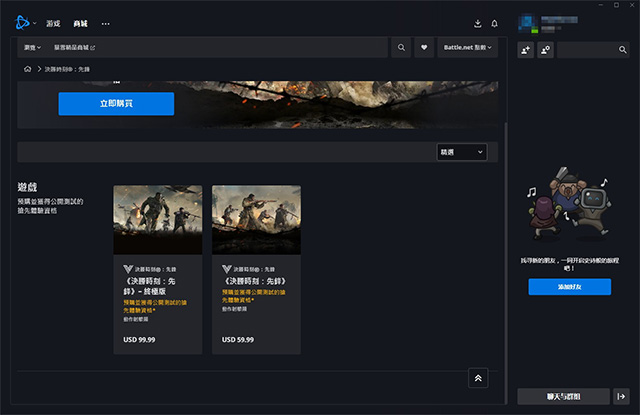Click the shop search magnifier icon
Viewport: 640px width, 415px height.
(x=401, y=47)
